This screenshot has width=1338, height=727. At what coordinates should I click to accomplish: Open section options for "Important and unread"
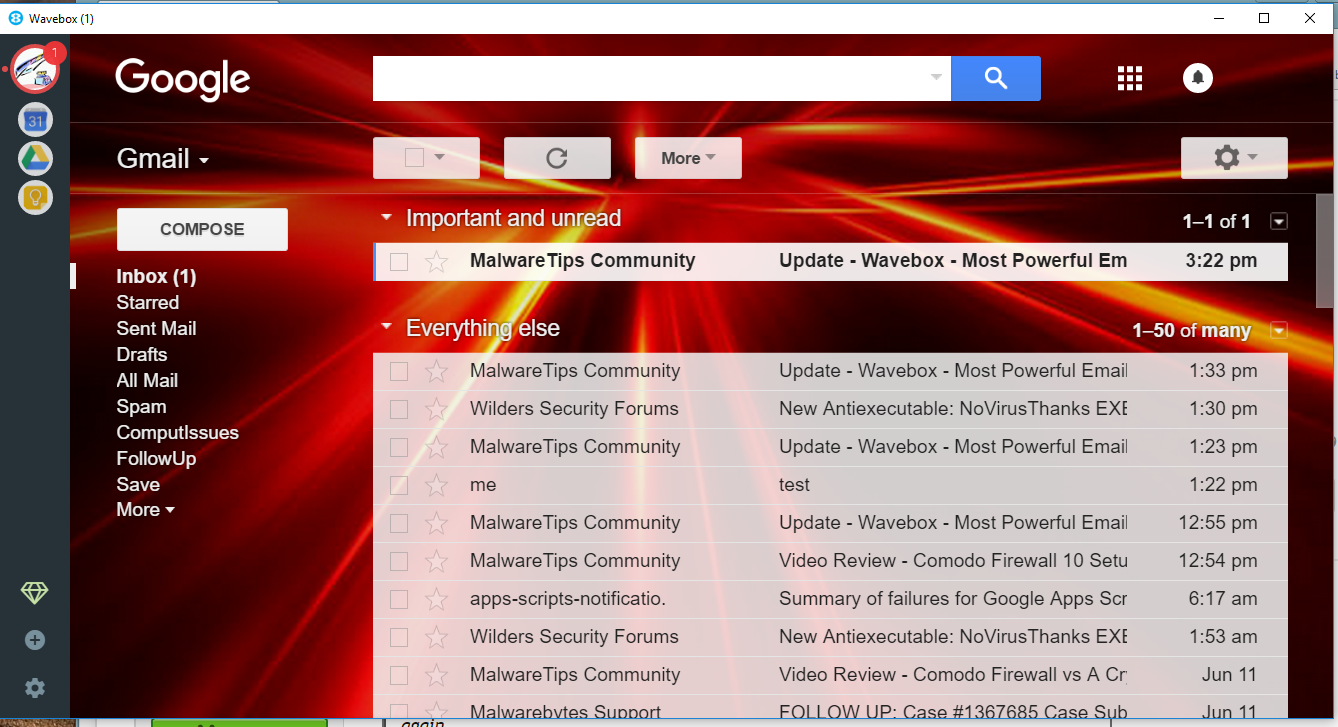pos(1278,221)
